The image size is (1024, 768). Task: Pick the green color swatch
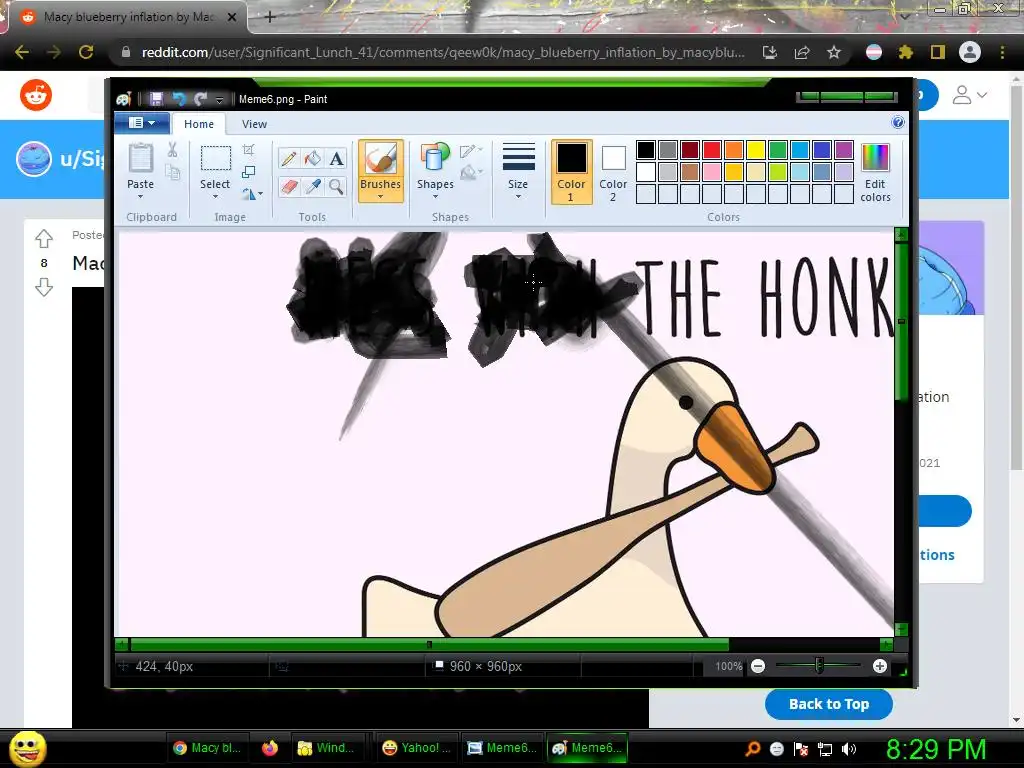(x=778, y=150)
